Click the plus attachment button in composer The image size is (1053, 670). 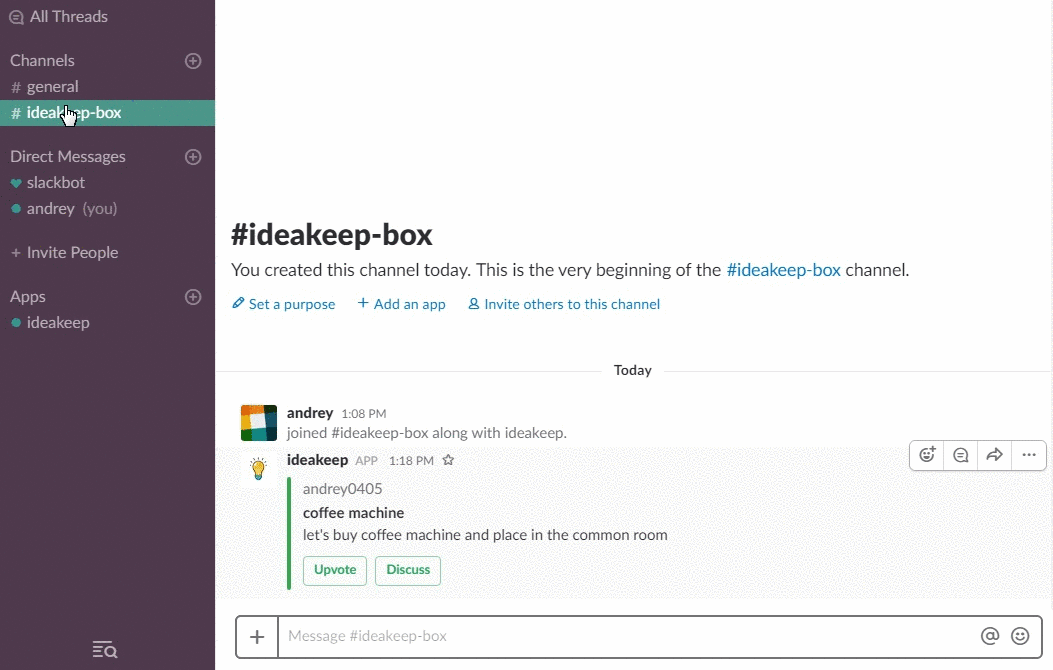pos(257,636)
